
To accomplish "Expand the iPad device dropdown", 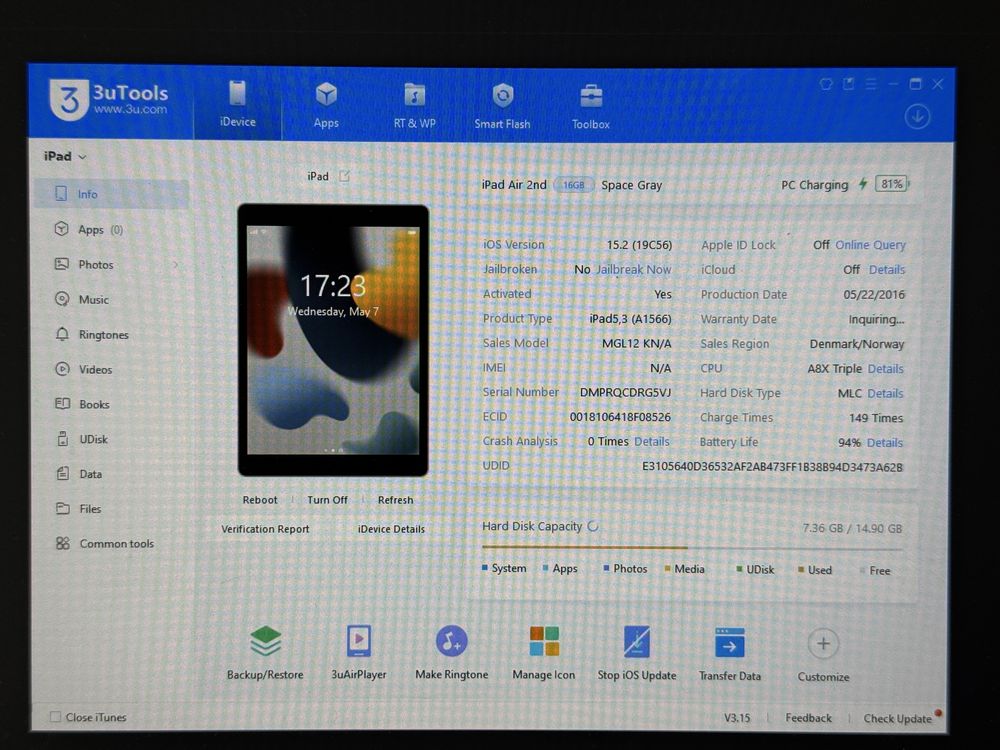I will [64, 156].
